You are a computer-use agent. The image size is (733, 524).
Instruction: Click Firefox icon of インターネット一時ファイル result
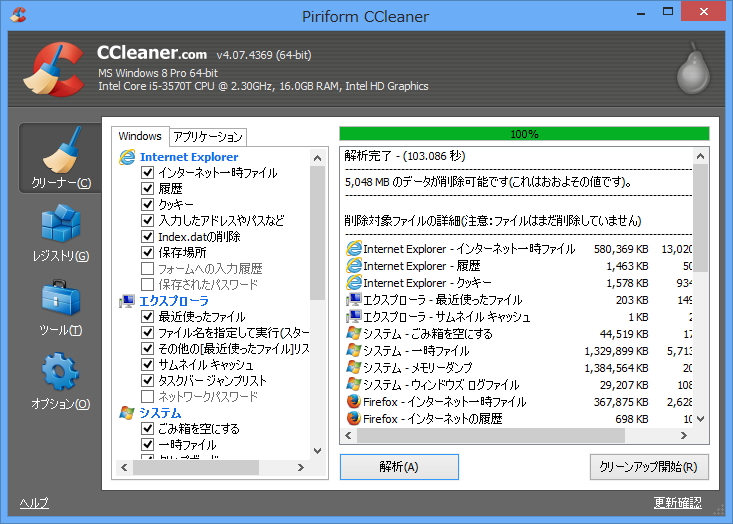coord(354,401)
